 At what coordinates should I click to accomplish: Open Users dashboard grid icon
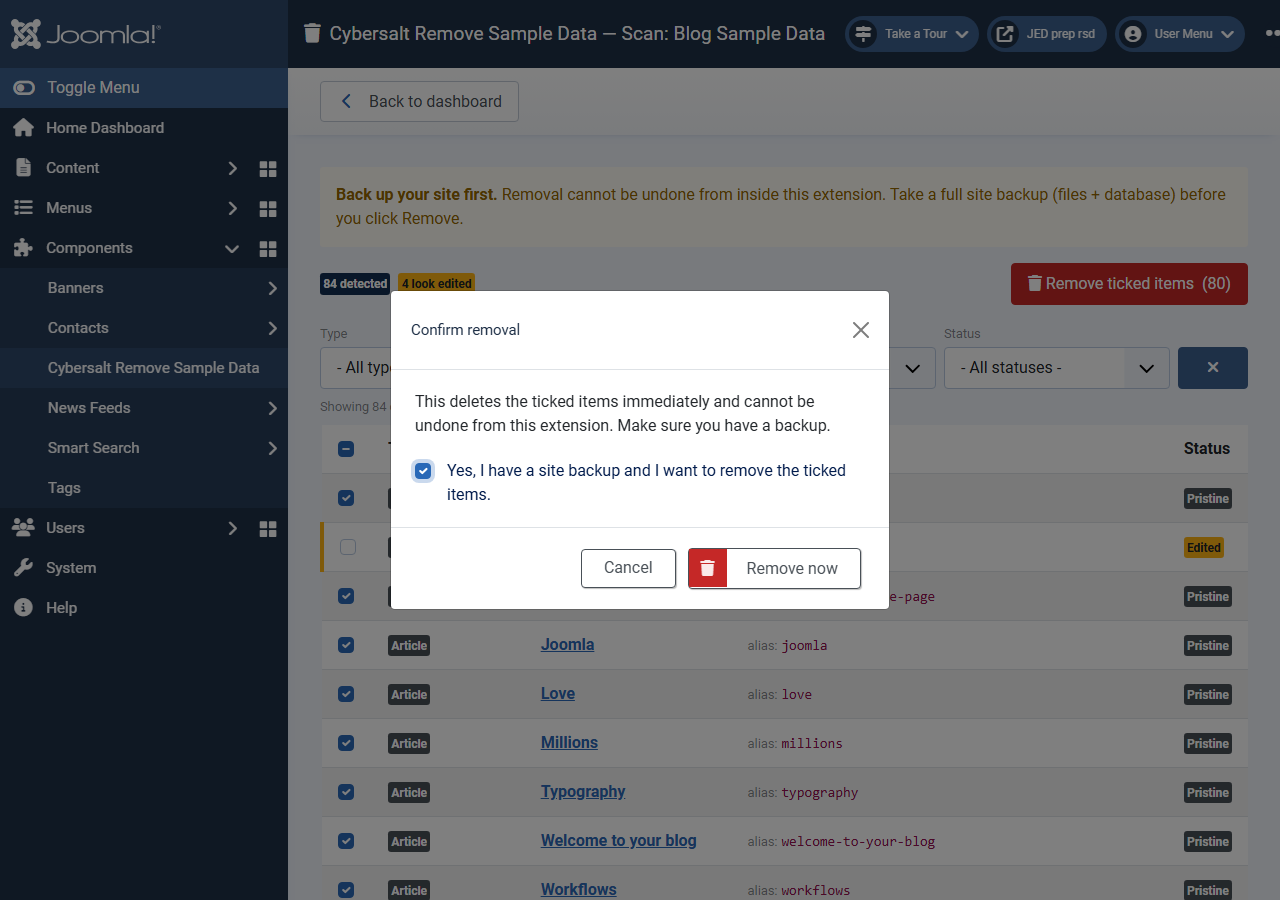point(268,528)
